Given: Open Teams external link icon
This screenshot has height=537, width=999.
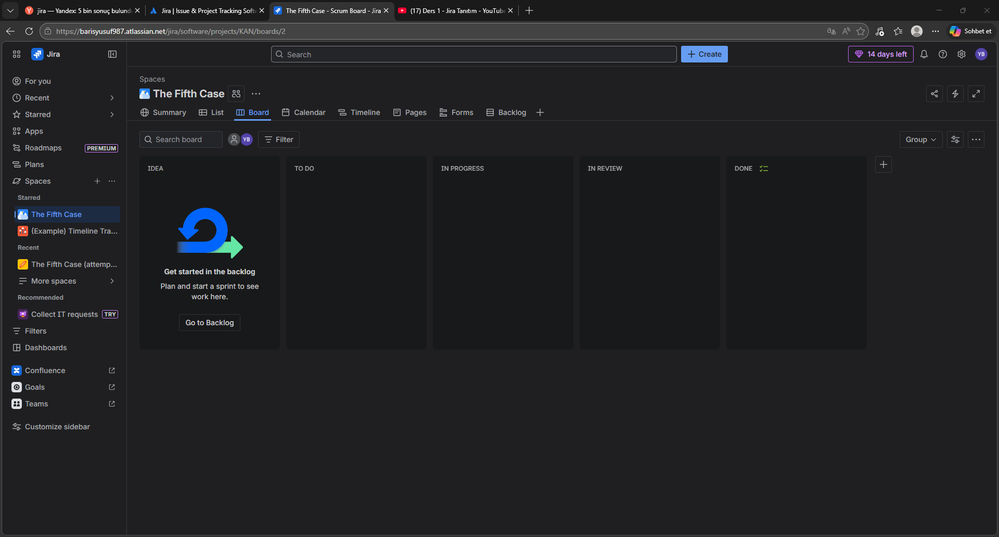Looking at the screenshot, I should (111, 403).
